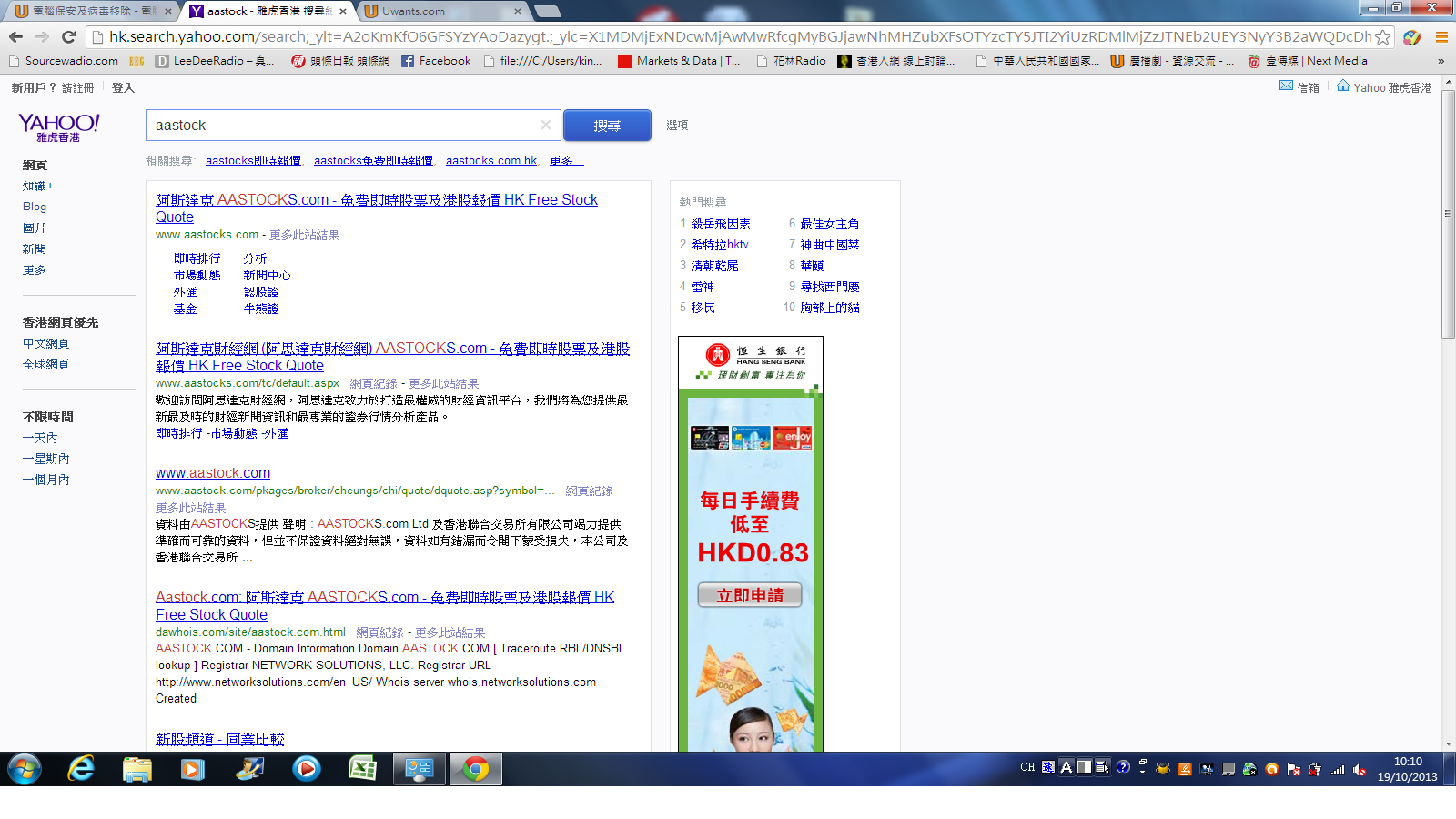The width and height of the screenshot is (1456, 819).
Task: Open a new tab
Action: [547, 11]
